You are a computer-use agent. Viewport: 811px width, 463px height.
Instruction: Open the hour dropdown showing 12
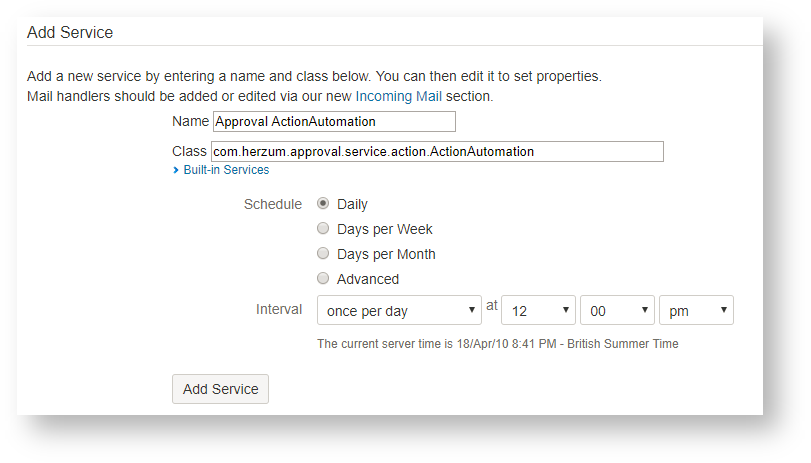(x=538, y=311)
